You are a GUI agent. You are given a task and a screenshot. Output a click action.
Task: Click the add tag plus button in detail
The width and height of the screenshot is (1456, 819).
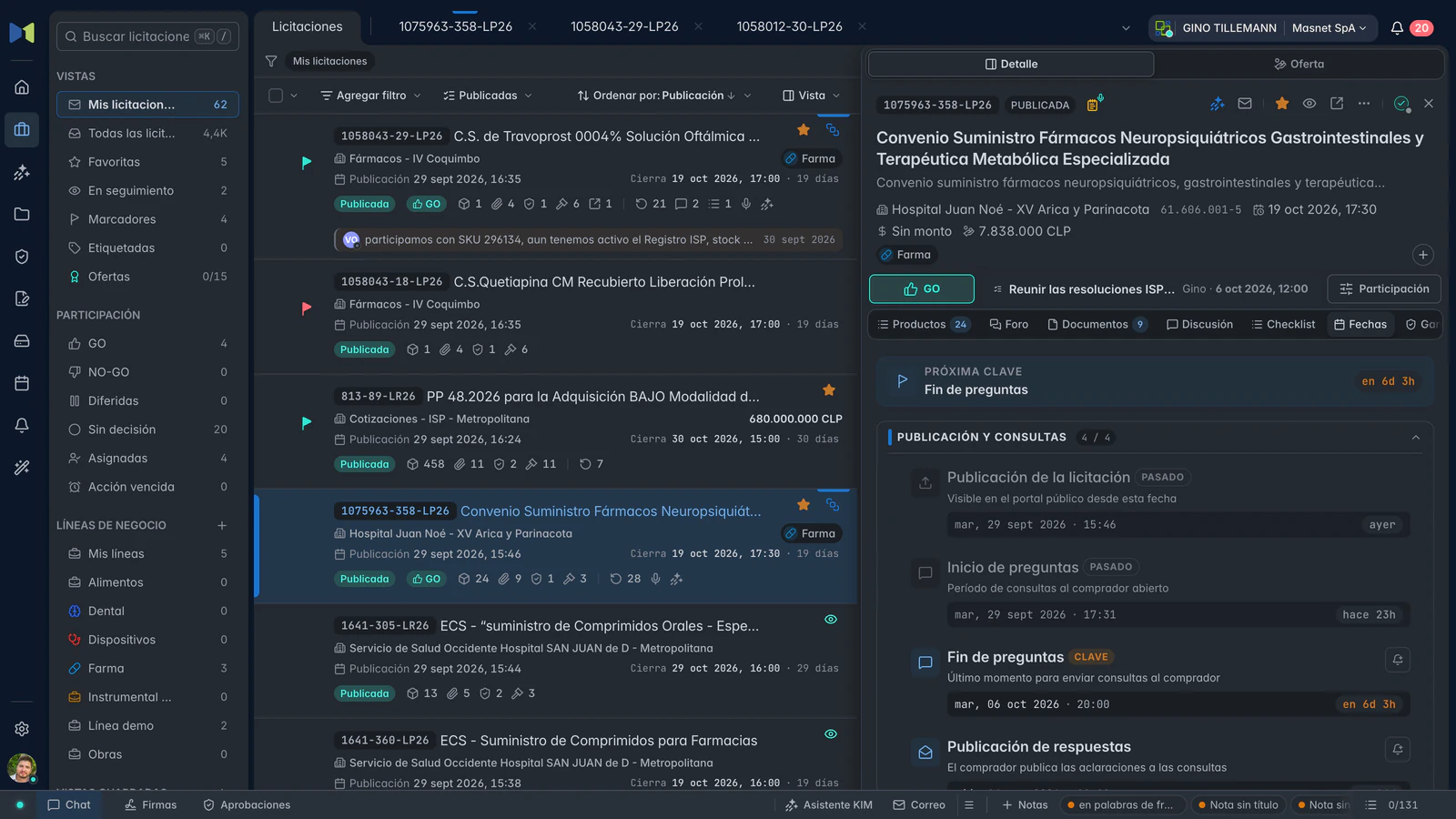coord(1423,255)
